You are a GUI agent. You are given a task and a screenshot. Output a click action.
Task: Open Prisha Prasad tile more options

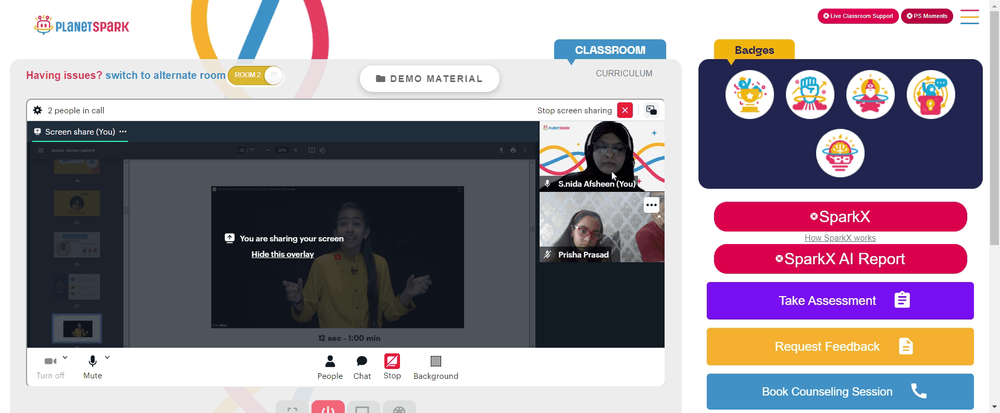[651, 205]
